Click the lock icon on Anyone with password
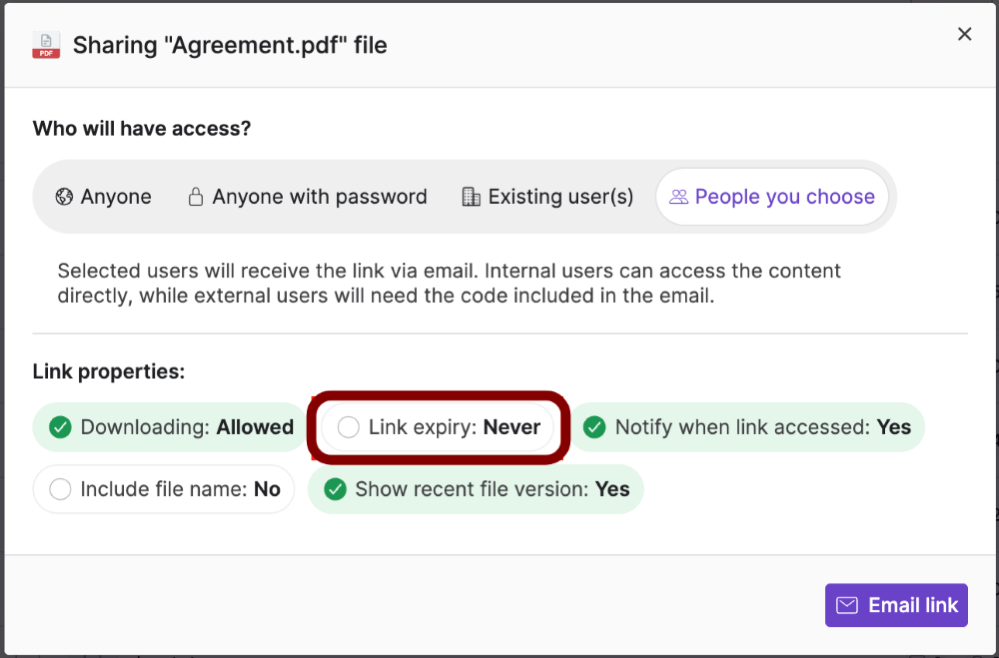This screenshot has width=999, height=658. (194, 197)
